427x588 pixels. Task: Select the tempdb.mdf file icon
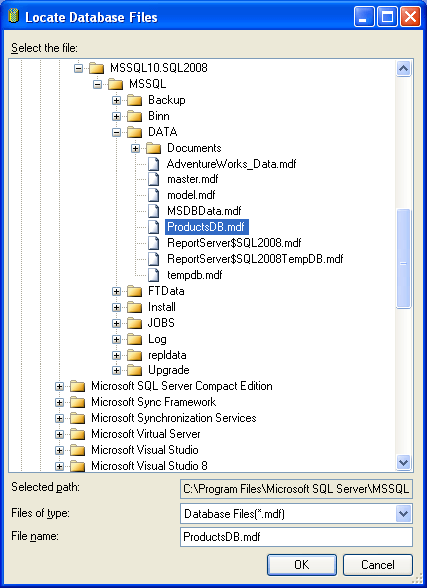pos(153,275)
